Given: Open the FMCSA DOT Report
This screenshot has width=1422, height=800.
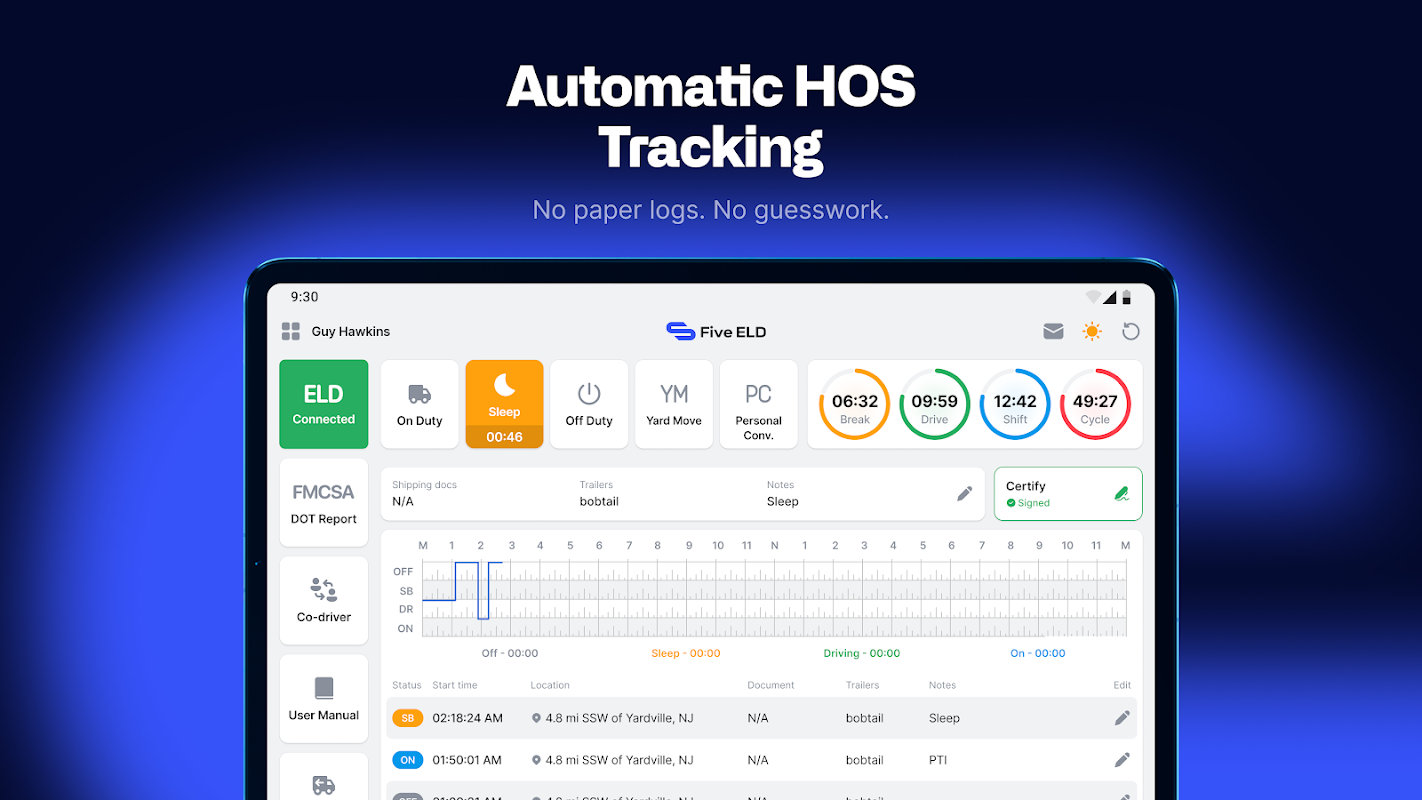Looking at the screenshot, I should 324,503.
